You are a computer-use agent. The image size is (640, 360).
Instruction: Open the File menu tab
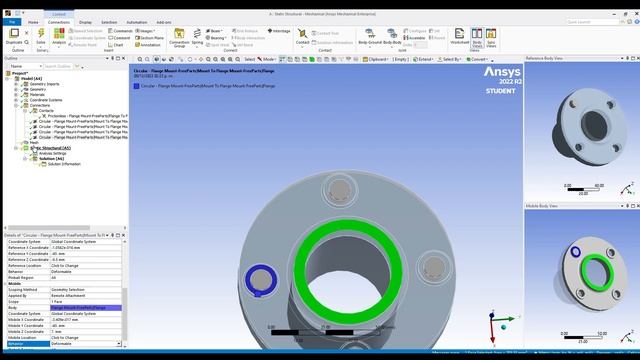(x=12, y=22)
